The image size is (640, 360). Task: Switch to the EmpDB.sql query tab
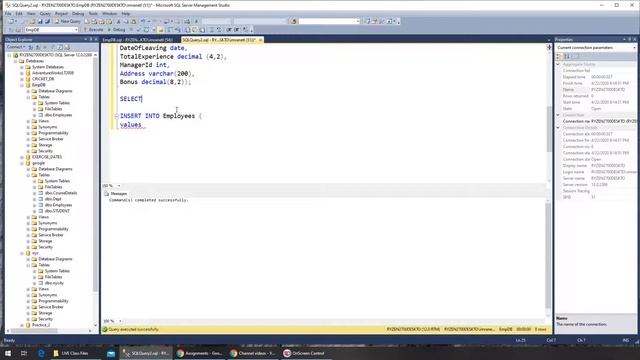click(137, 40)
